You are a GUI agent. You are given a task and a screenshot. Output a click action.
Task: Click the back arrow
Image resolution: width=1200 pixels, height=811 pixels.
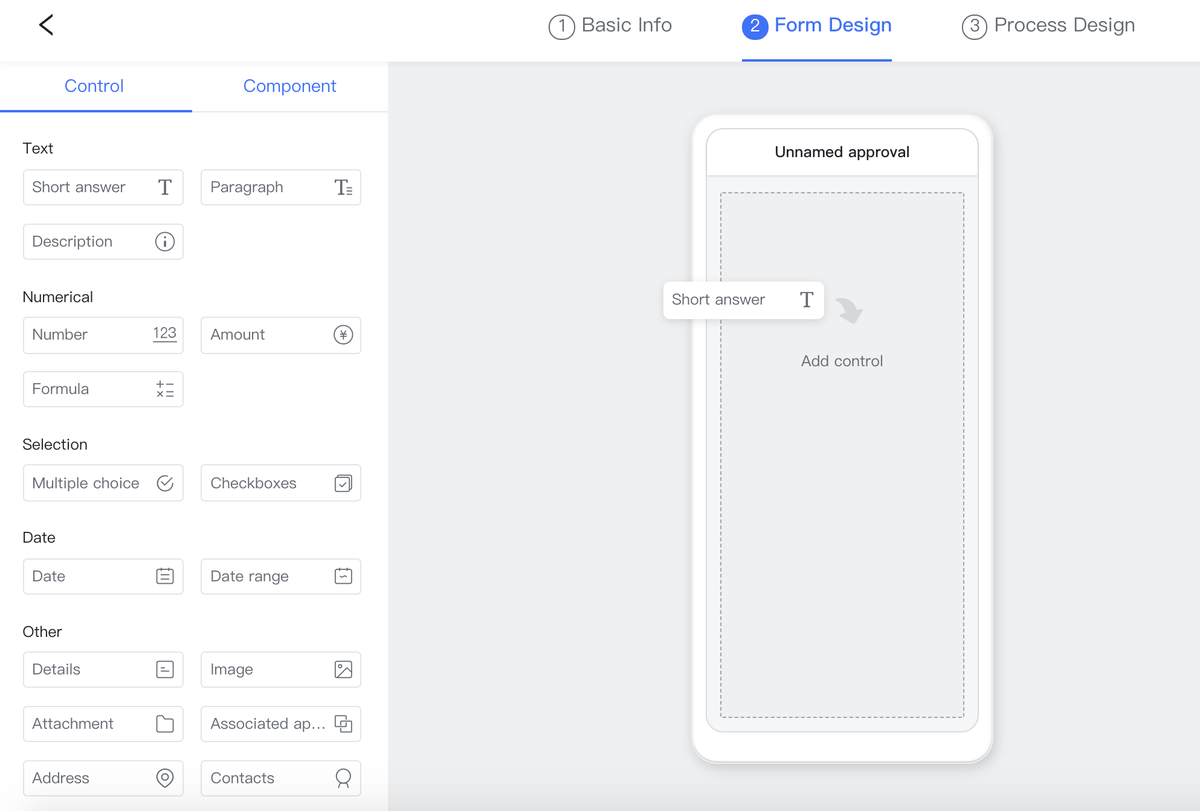point(46,25)
